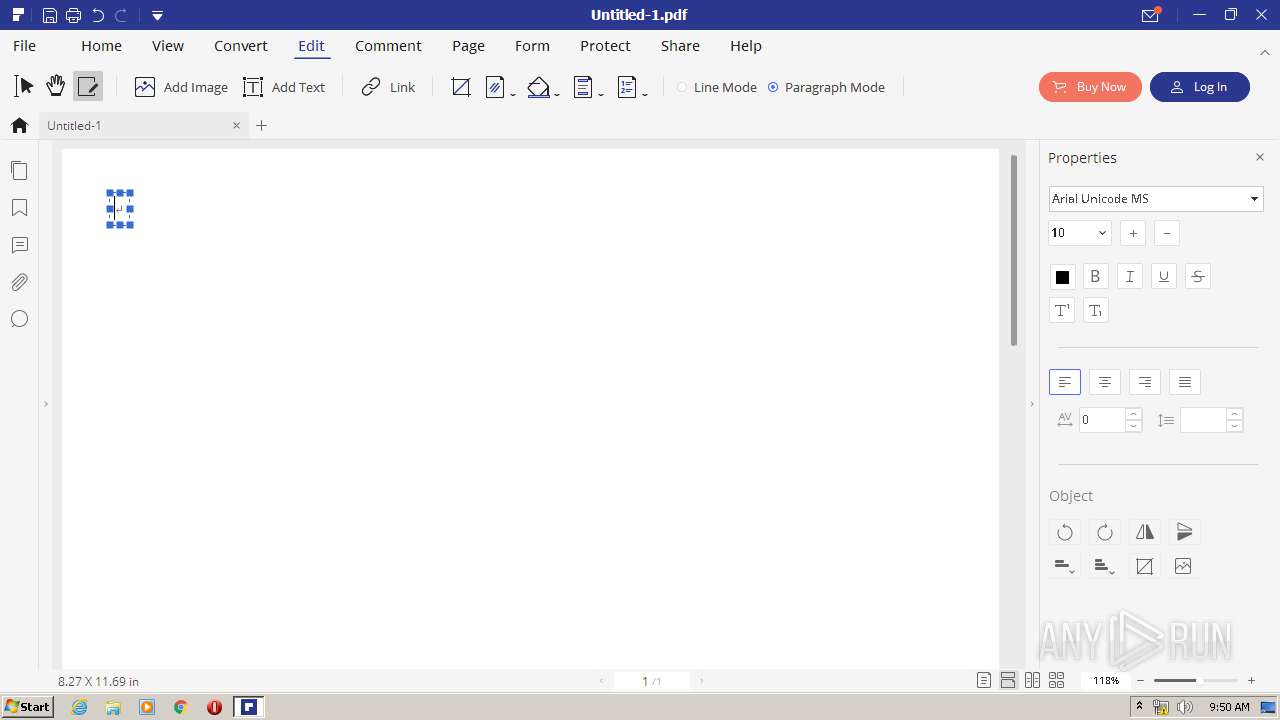1280x720 pixels.
Task: Open the Attachments paperclip panel
Action: pos(19,282)
